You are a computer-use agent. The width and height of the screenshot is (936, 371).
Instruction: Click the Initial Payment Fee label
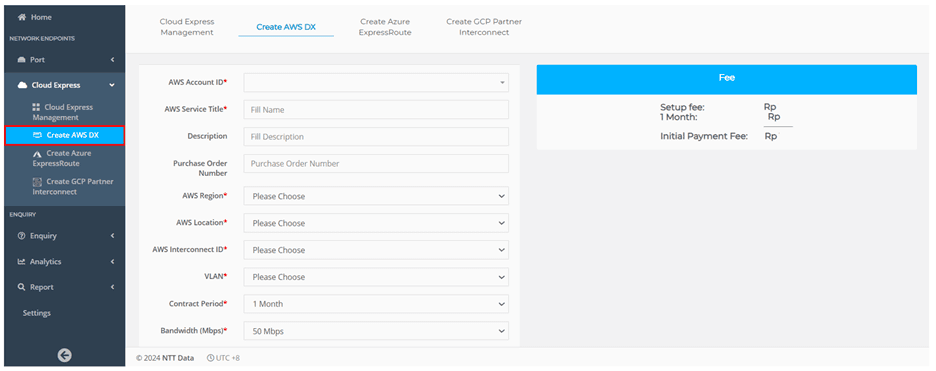point(704,137)
